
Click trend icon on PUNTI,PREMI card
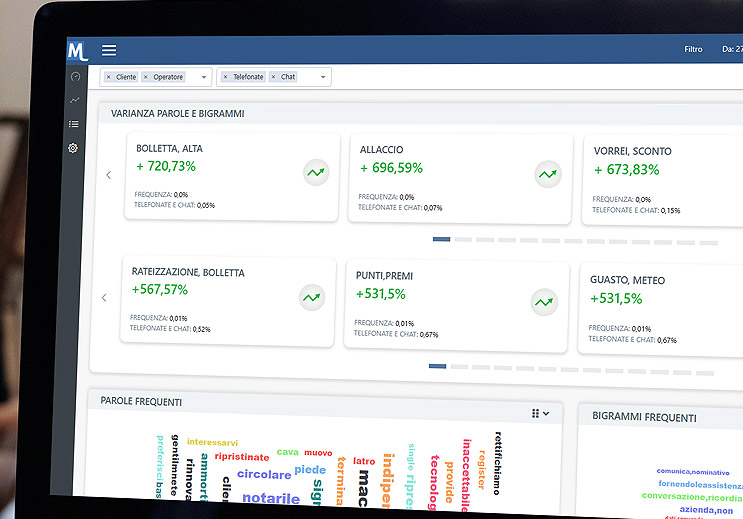pos(543,300)
